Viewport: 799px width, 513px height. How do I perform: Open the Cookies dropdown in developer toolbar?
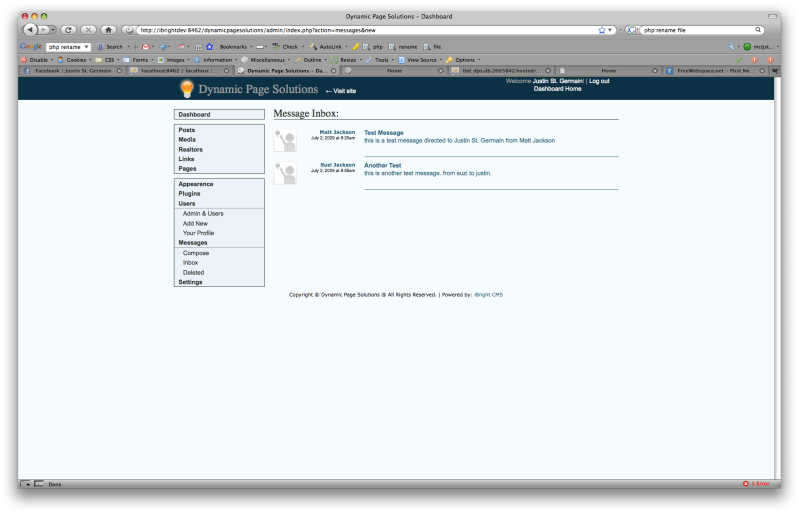coord(74,60)
